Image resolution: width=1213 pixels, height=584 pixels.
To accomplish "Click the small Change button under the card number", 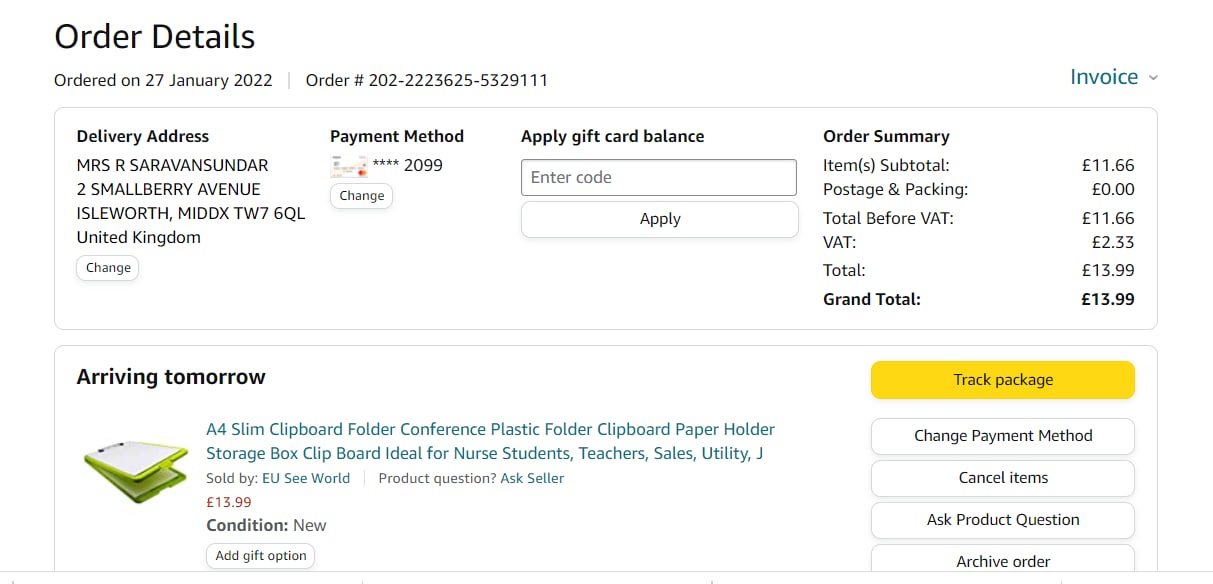I will point(361,196).
